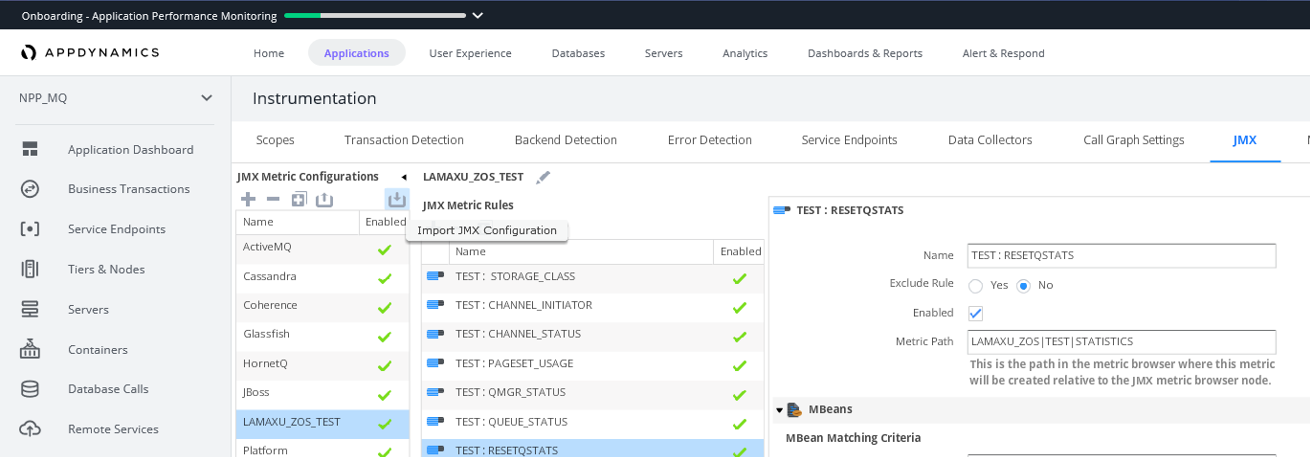Screen dimensions: 1310x457
Task: Open Alert & Respond menu
Action: [x=1003, y=53]
